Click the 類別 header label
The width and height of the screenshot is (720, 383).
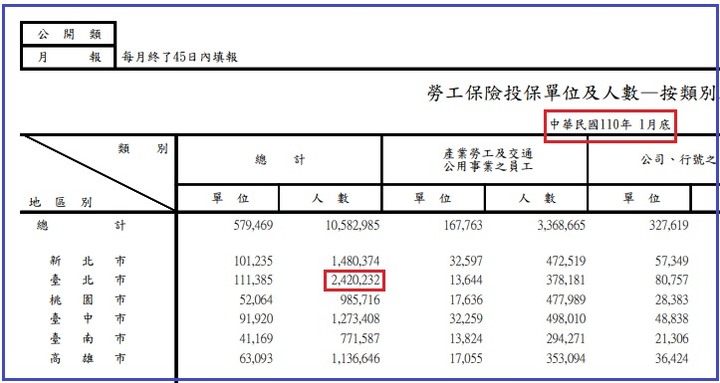143,149
